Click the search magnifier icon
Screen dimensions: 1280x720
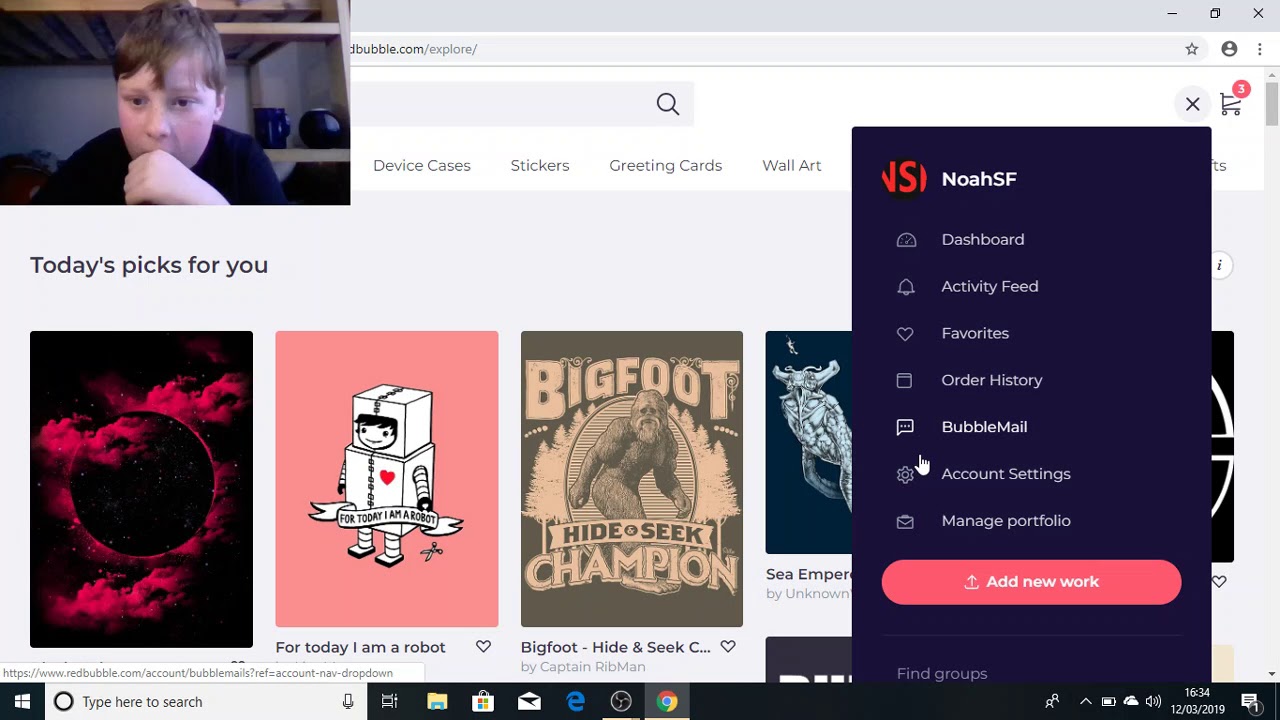click(668, 104)
